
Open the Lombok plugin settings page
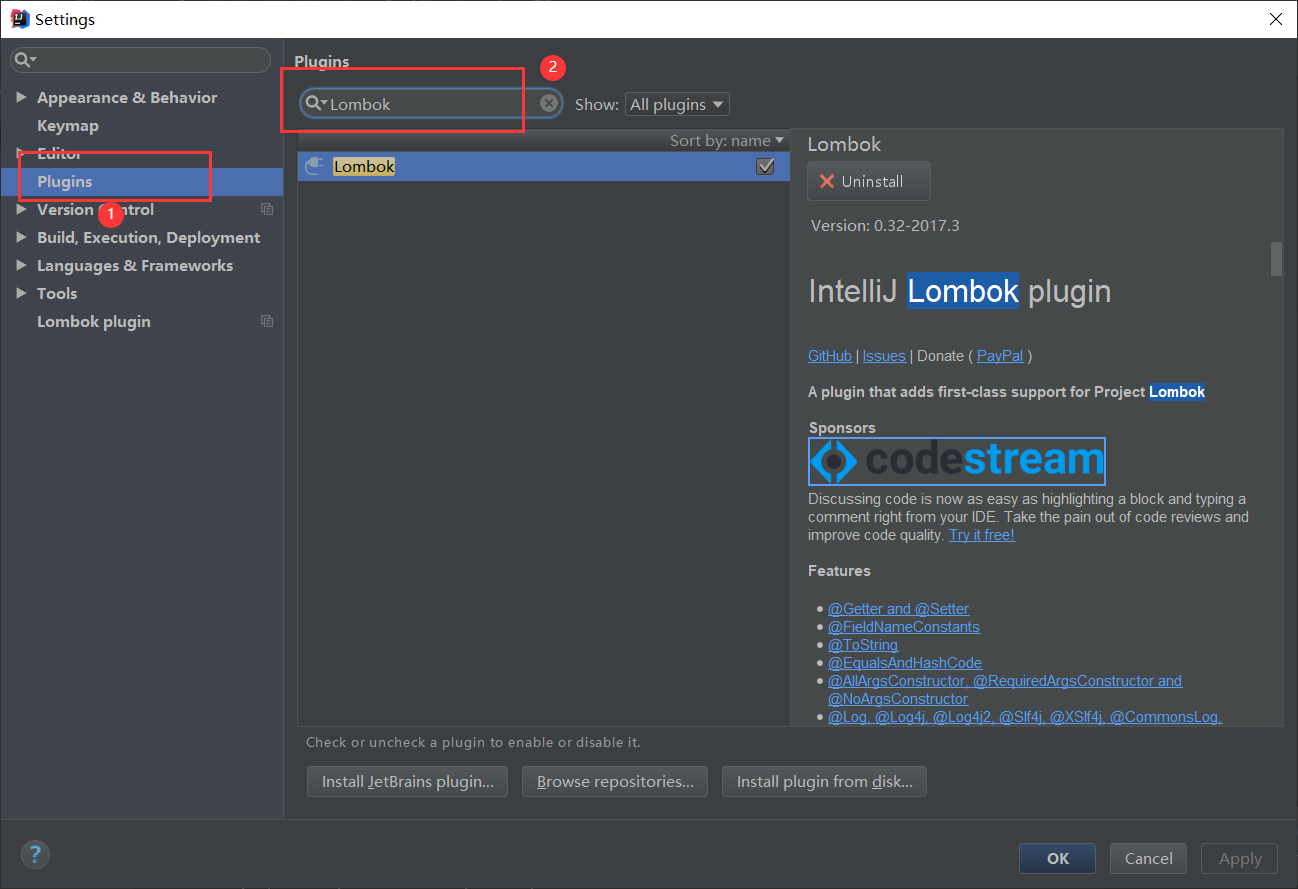94,321
